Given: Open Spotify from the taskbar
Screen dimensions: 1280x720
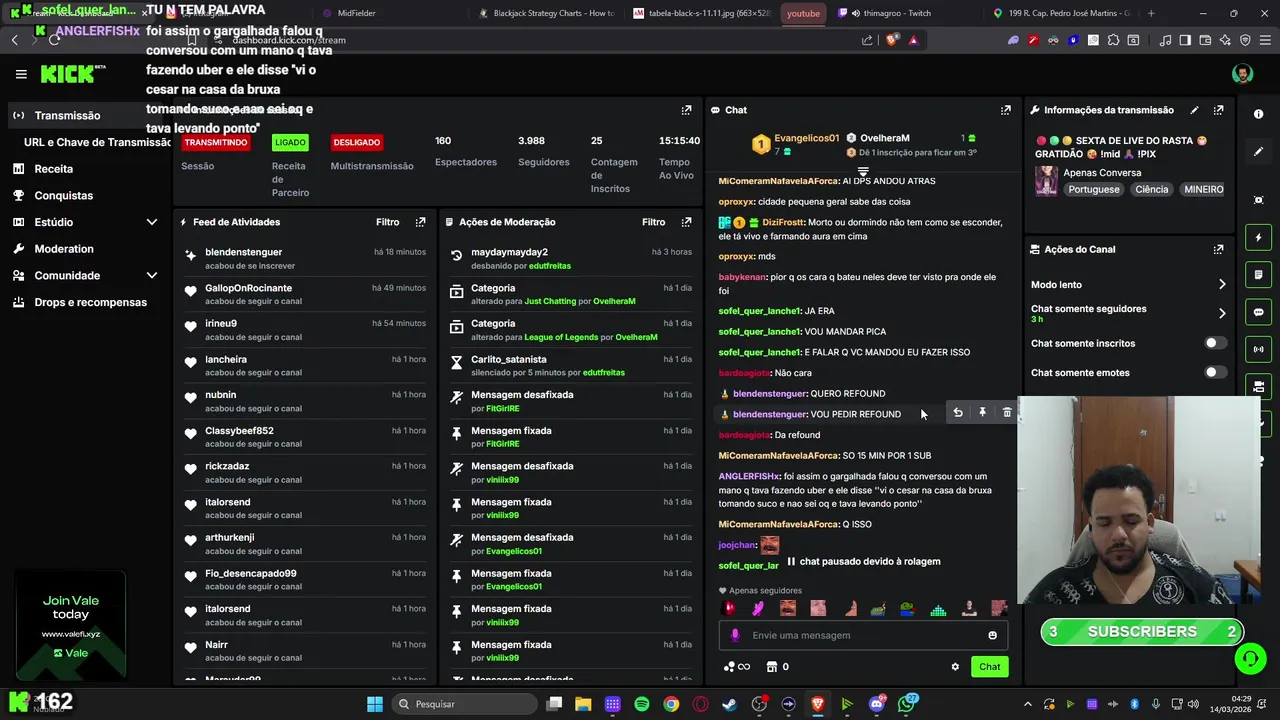Looking at the screenshot, I should 642,704.
